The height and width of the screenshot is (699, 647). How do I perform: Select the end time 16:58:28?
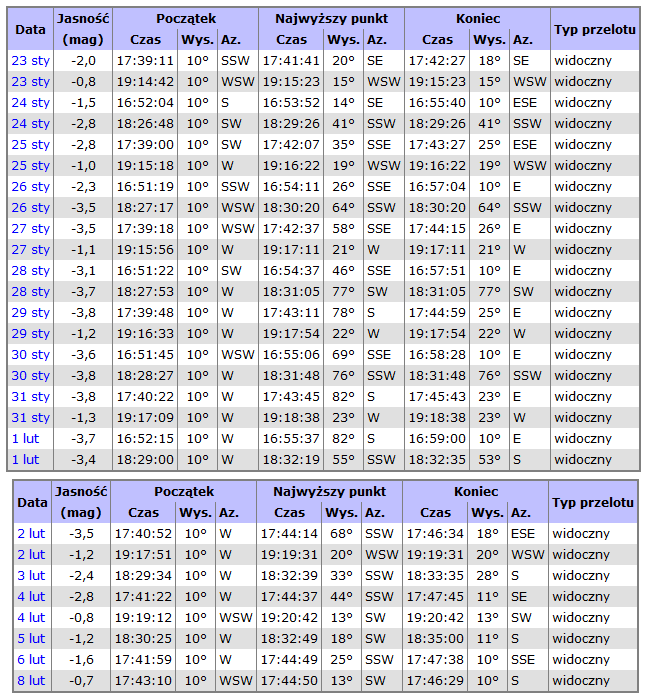[437, 354]
